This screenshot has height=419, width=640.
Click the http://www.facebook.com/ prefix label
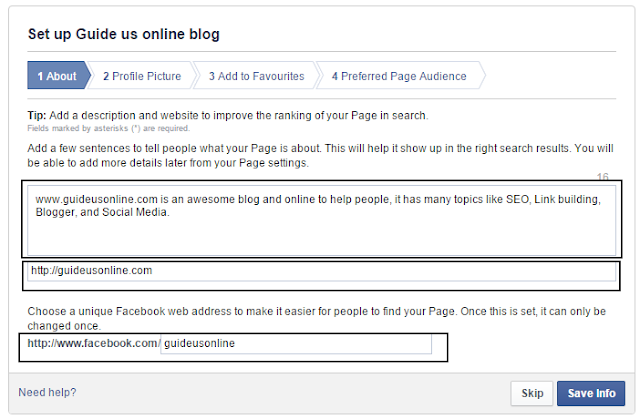coord(94,344)
